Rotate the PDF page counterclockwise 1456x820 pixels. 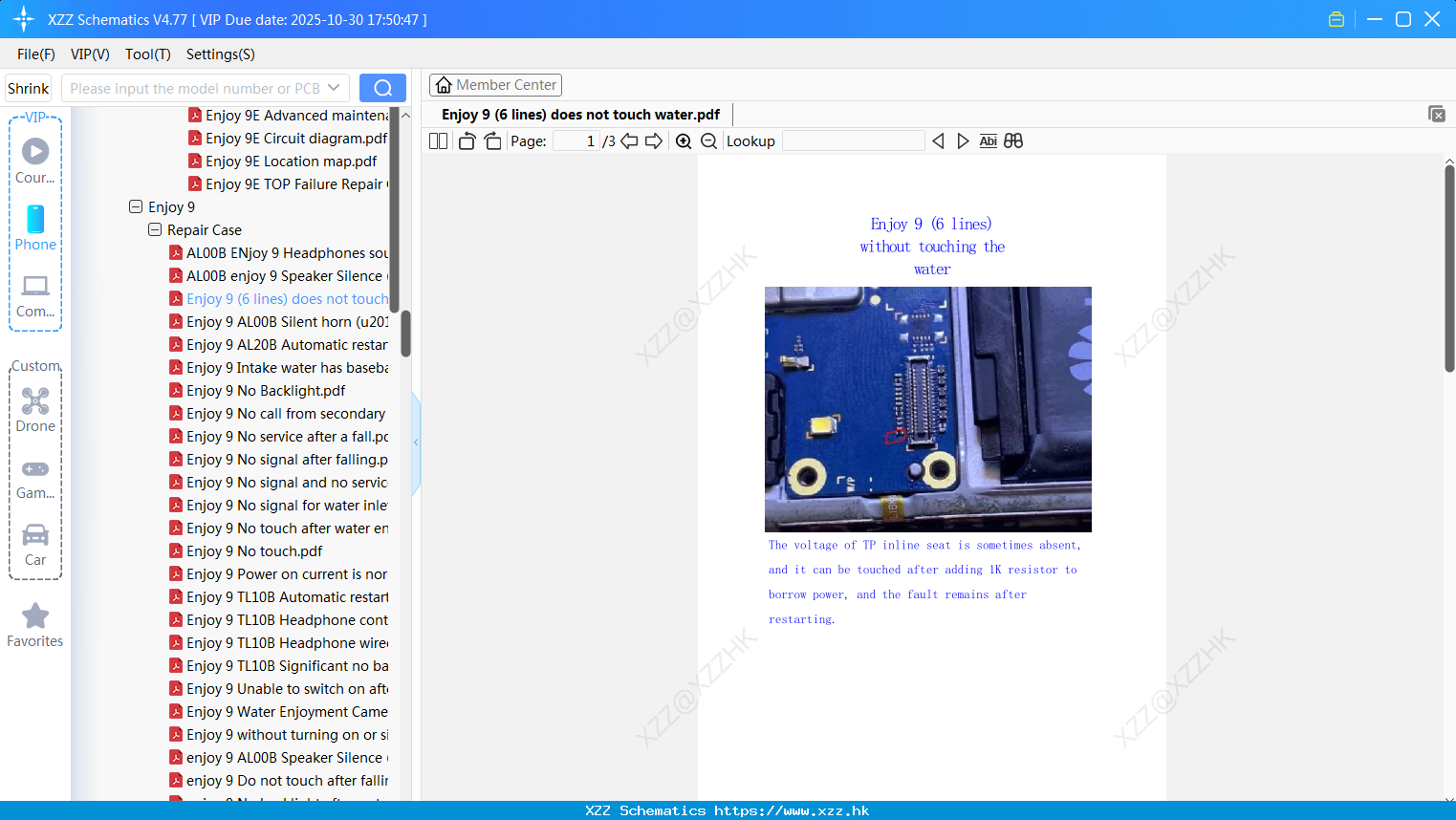click(x=467, y=140)
